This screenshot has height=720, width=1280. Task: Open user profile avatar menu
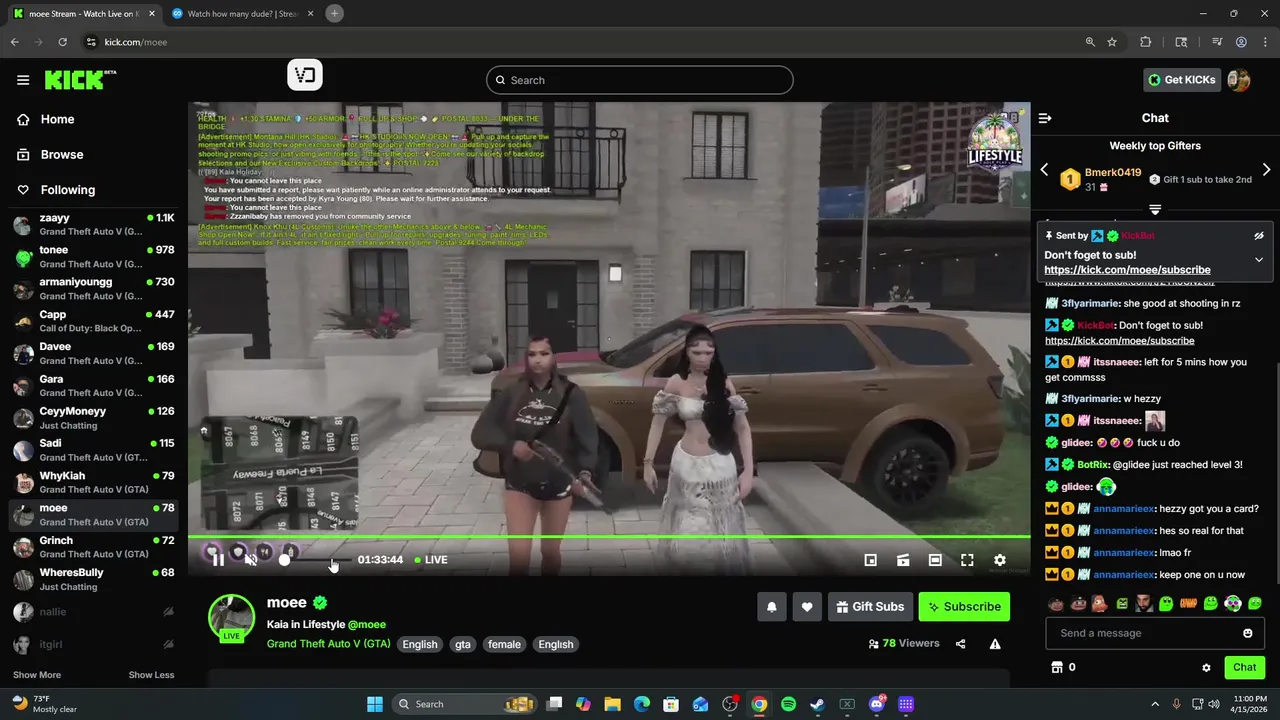tap(1239, 80)
